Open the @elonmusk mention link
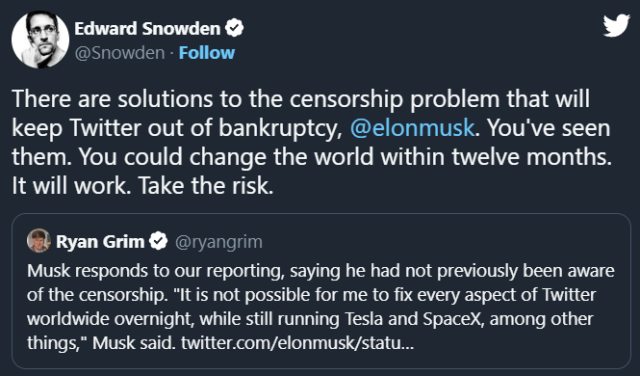The width and height of the screenshot is (640, 376). tap(413, 128)
